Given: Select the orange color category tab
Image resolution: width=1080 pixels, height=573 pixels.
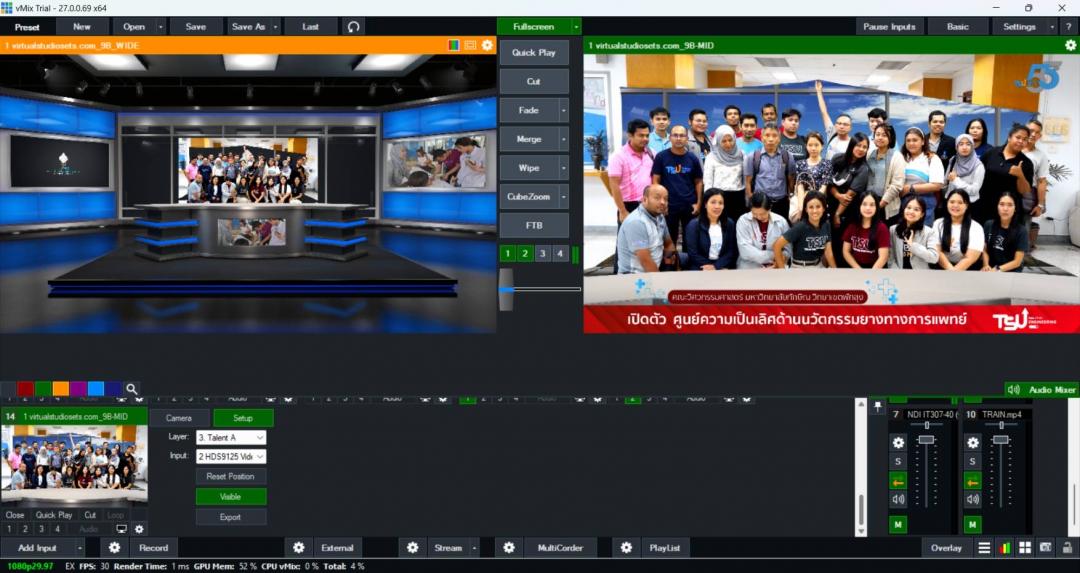Looking at the screenshot, I should click(x=61, y=389).
